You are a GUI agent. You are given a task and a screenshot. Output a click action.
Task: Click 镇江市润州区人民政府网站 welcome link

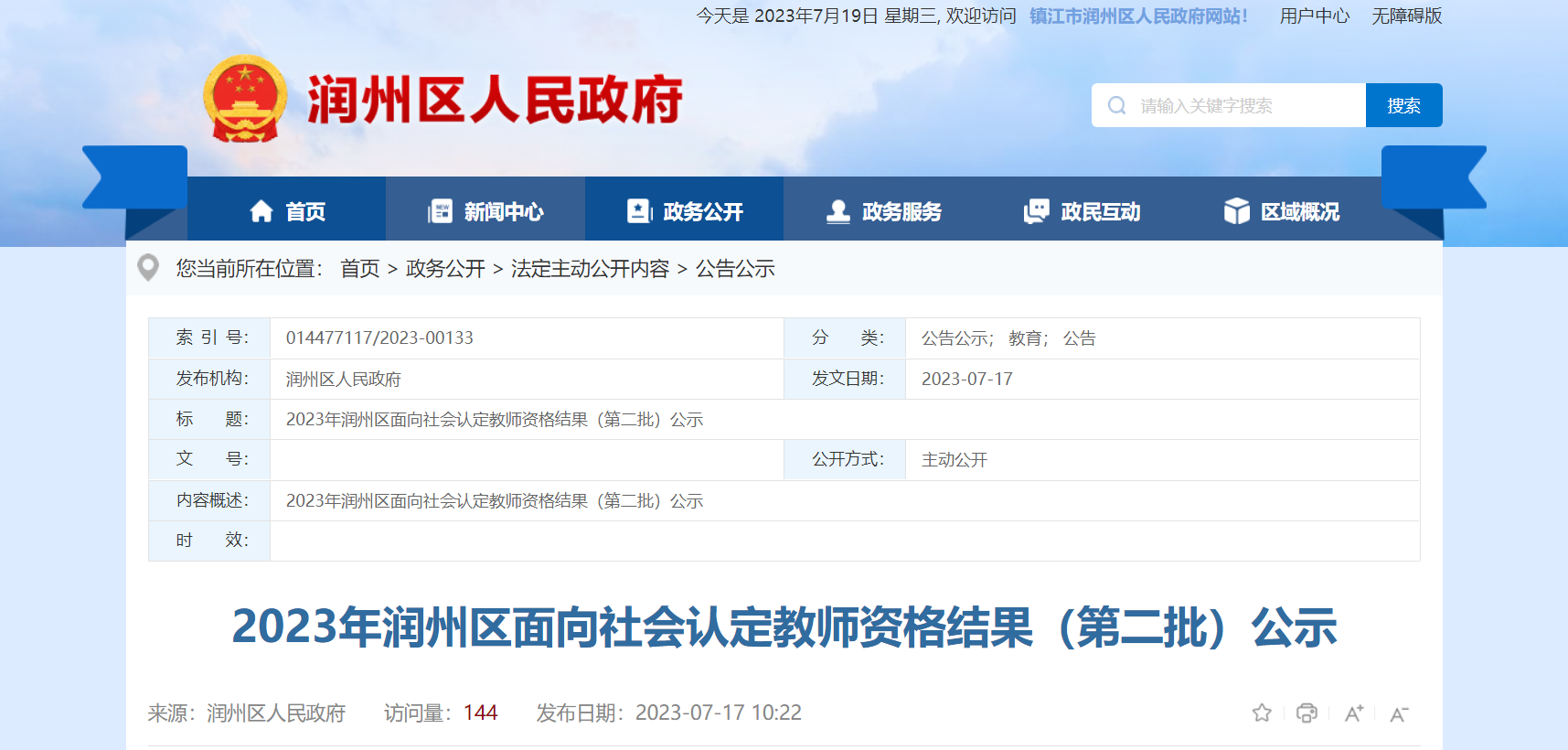point(1138,16)
